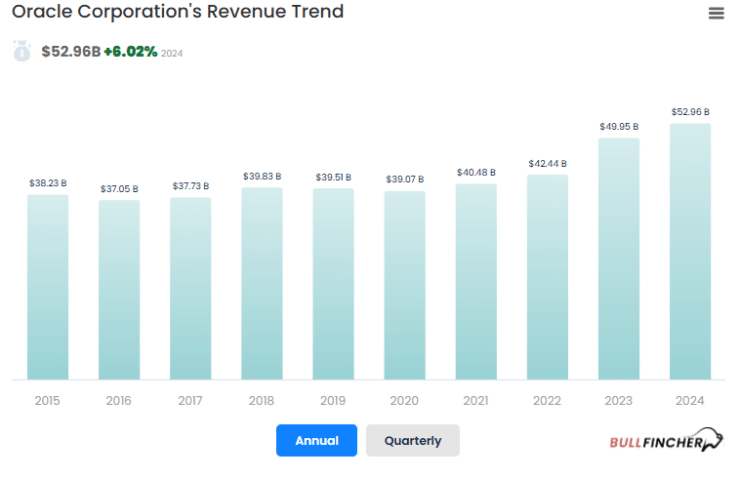
Task: Select the 2017 revenue bar
Action: tap(191, 288)
